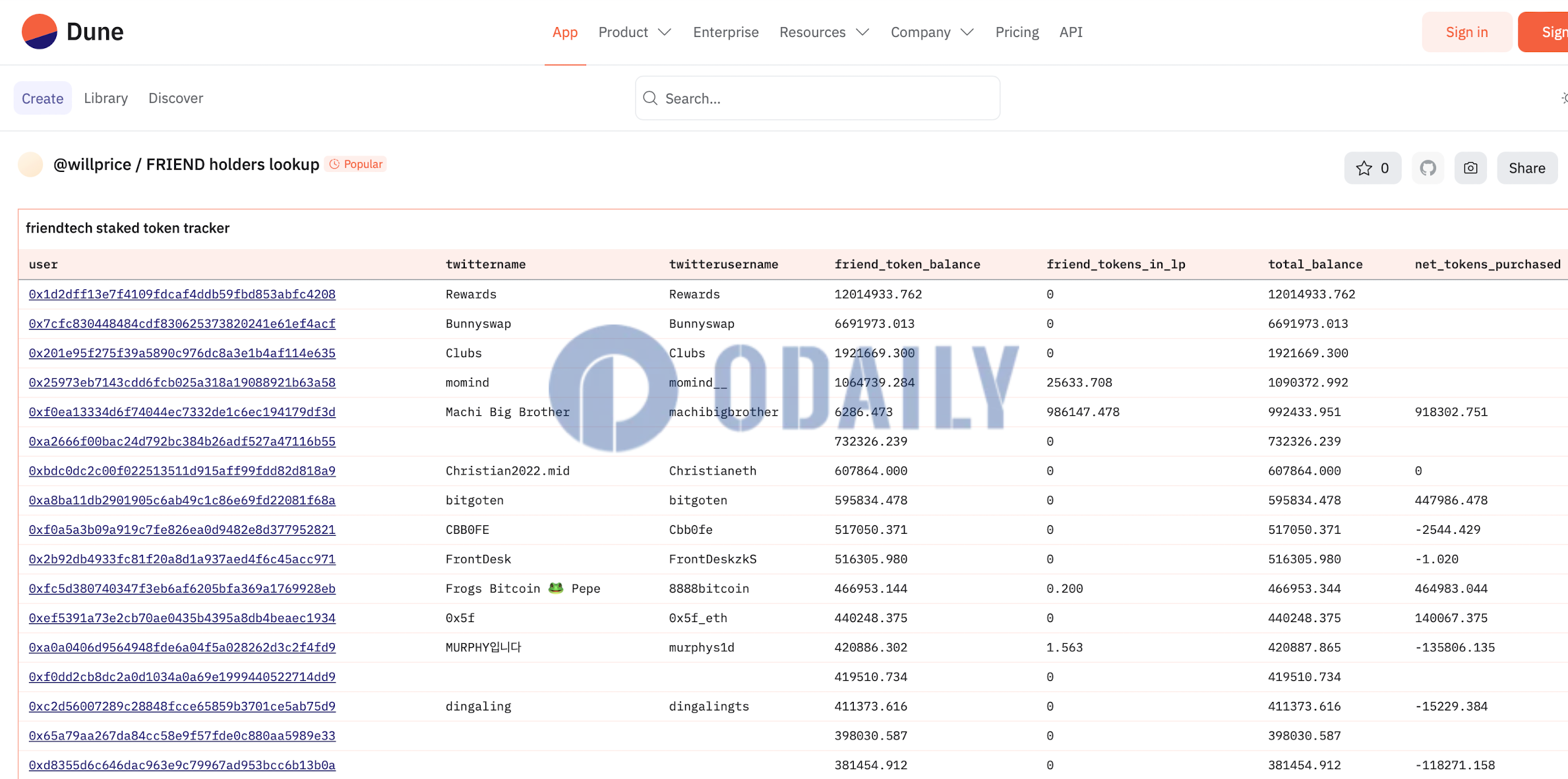
Task: Open address 0xd8355d6c646dac963e9c79967ad953bcc6b13b0a
Action: tap(182, 765)
